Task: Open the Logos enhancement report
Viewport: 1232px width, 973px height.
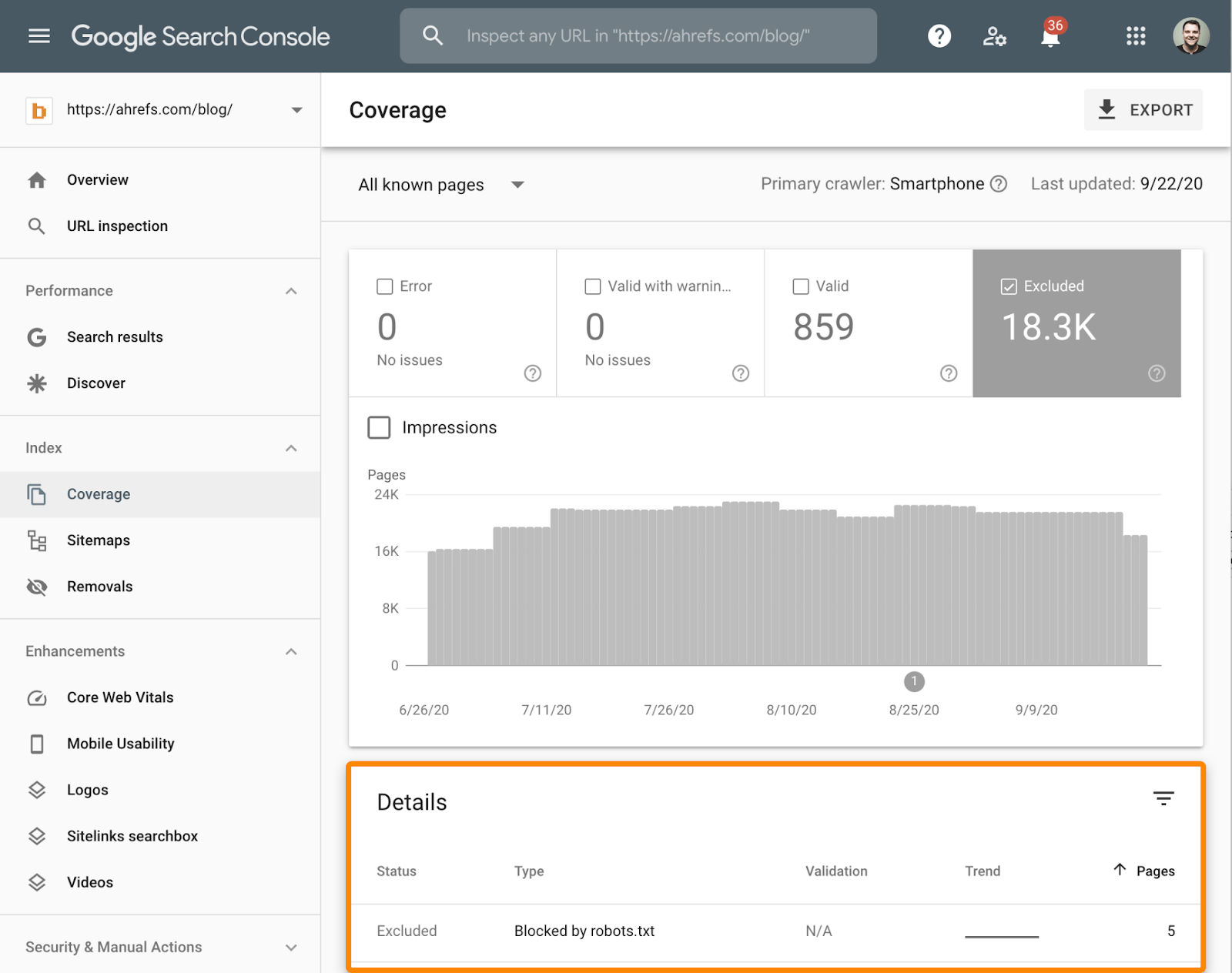Action: 160,790
